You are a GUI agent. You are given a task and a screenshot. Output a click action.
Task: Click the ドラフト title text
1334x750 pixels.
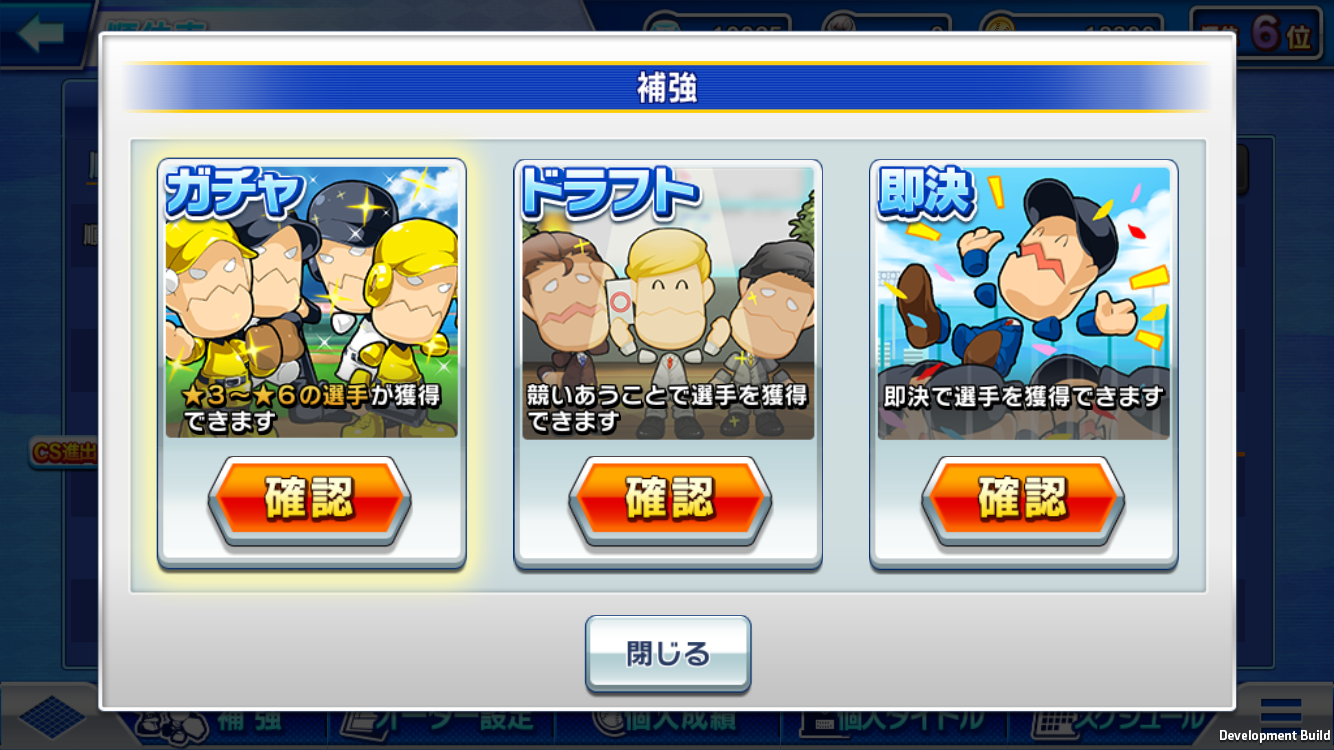pyautogui.click(x=609, y=193)
